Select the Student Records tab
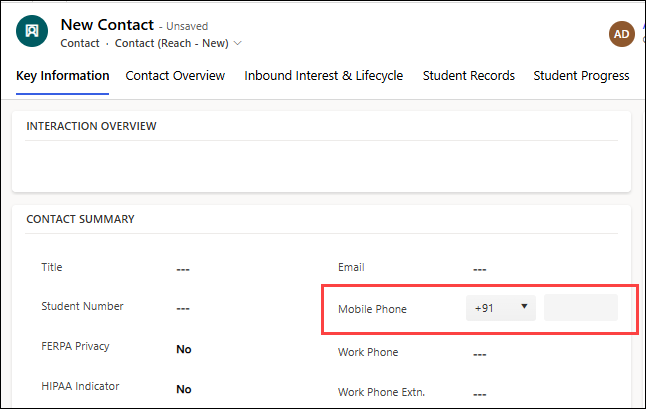Viewport: 646px width, 409px height. [x=468, y=76]
